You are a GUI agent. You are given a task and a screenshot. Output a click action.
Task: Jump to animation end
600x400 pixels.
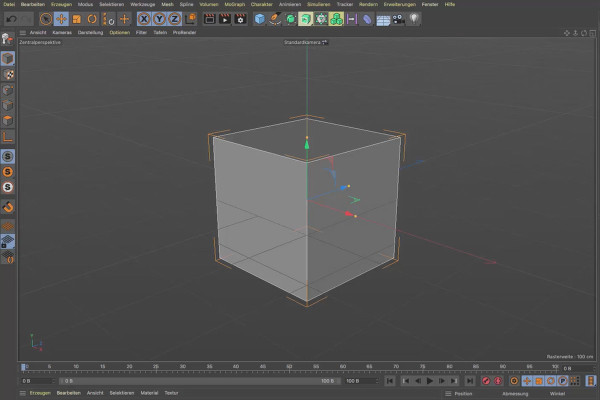pos(470,381)
